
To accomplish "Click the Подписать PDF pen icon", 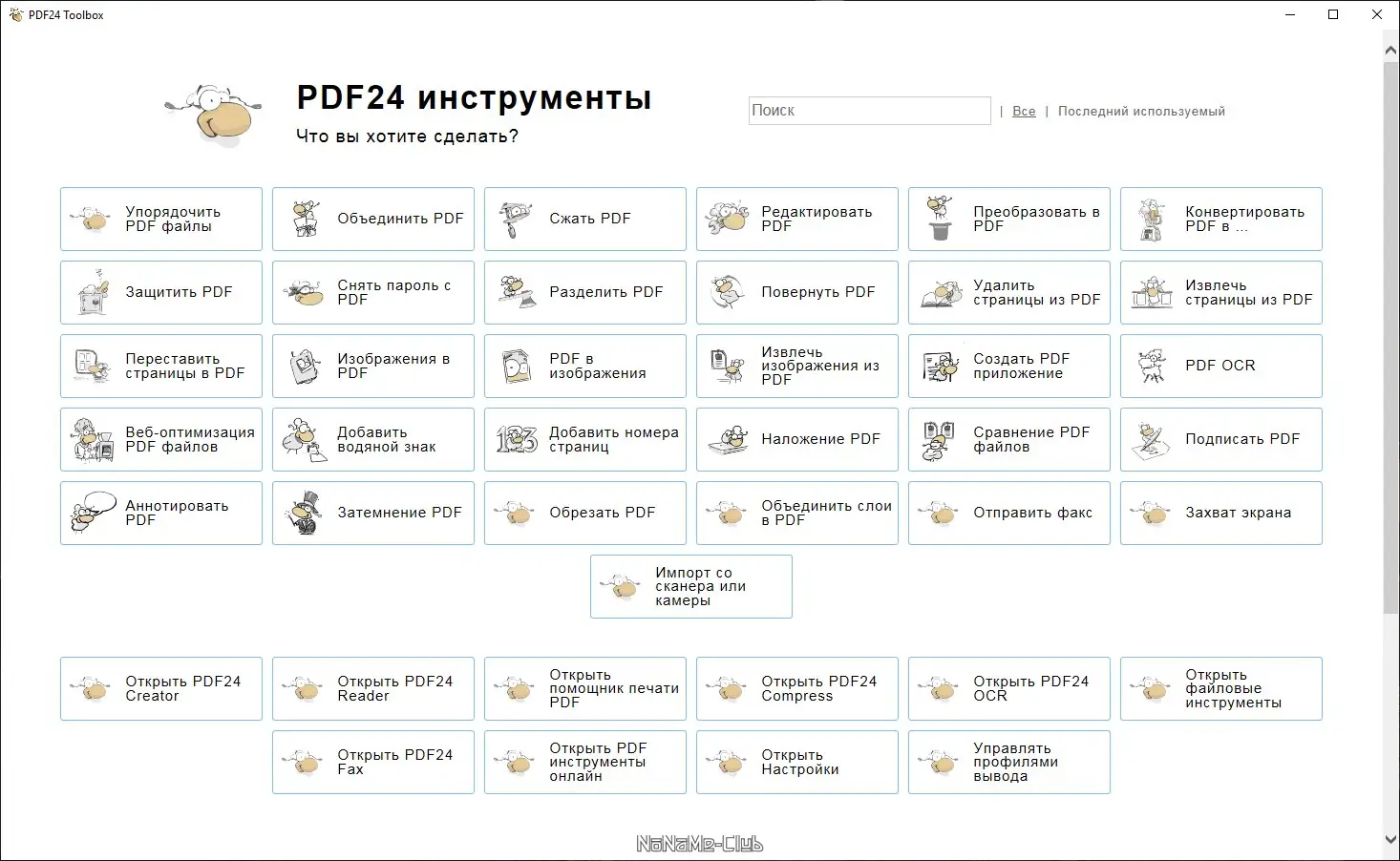I will tap(1153, 440).
